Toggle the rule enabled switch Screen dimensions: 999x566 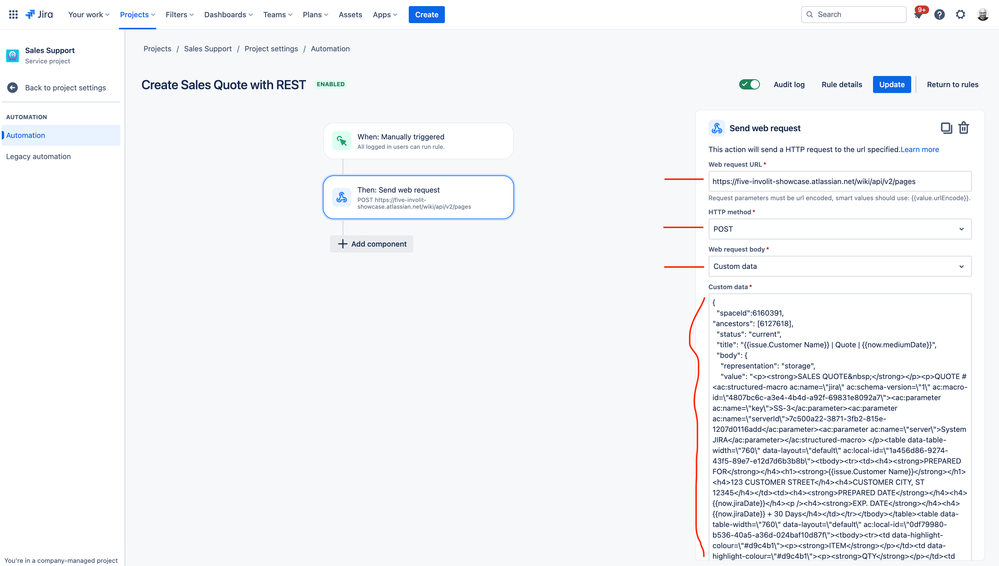coord(749,84)
